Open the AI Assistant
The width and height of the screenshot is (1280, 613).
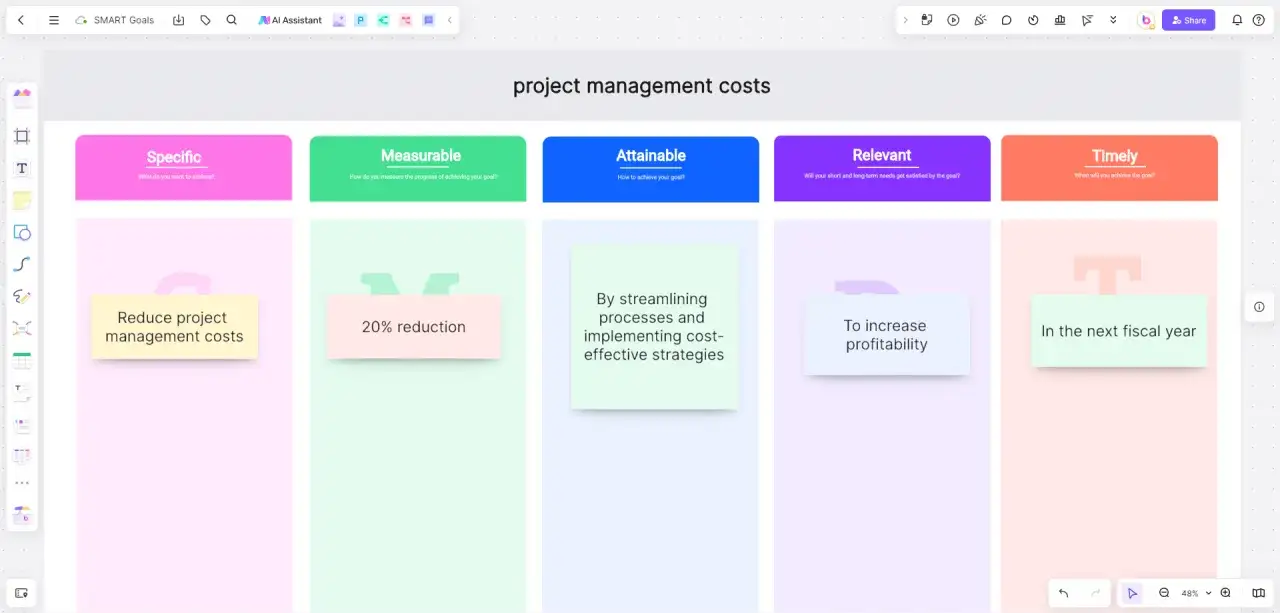(290, 20)
